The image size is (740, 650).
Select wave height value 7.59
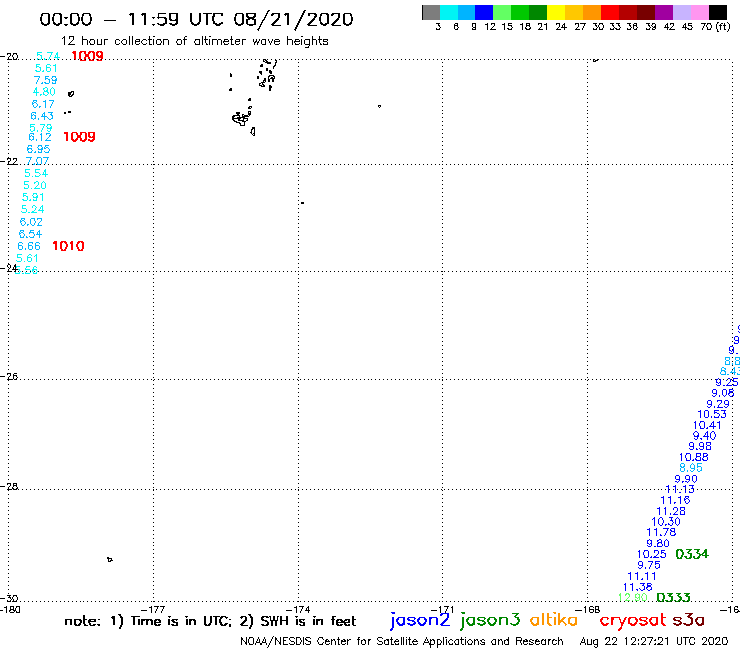point(45,80)
